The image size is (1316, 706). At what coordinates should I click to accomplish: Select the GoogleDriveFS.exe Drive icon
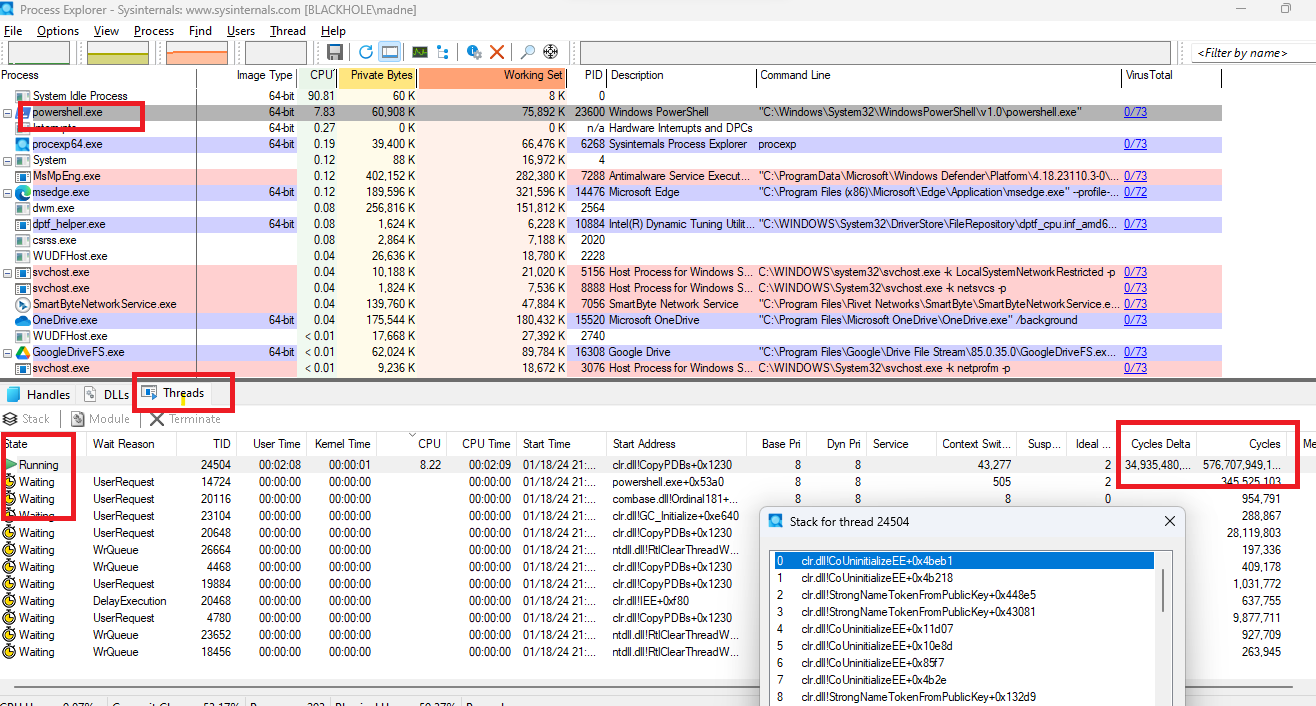pos(23,352)
